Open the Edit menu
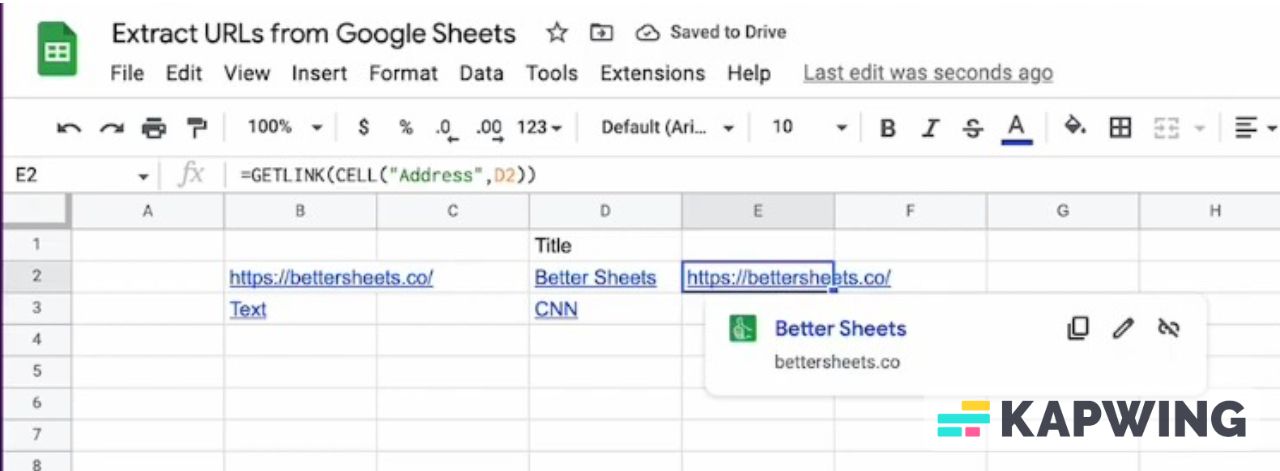Image resolution: width=1280 pixels, height=471 pixels. click(184, 73)
